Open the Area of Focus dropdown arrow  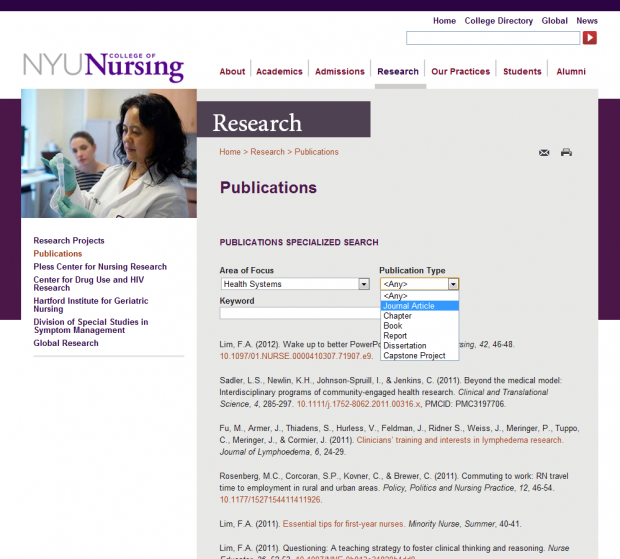tap(364, 284)
